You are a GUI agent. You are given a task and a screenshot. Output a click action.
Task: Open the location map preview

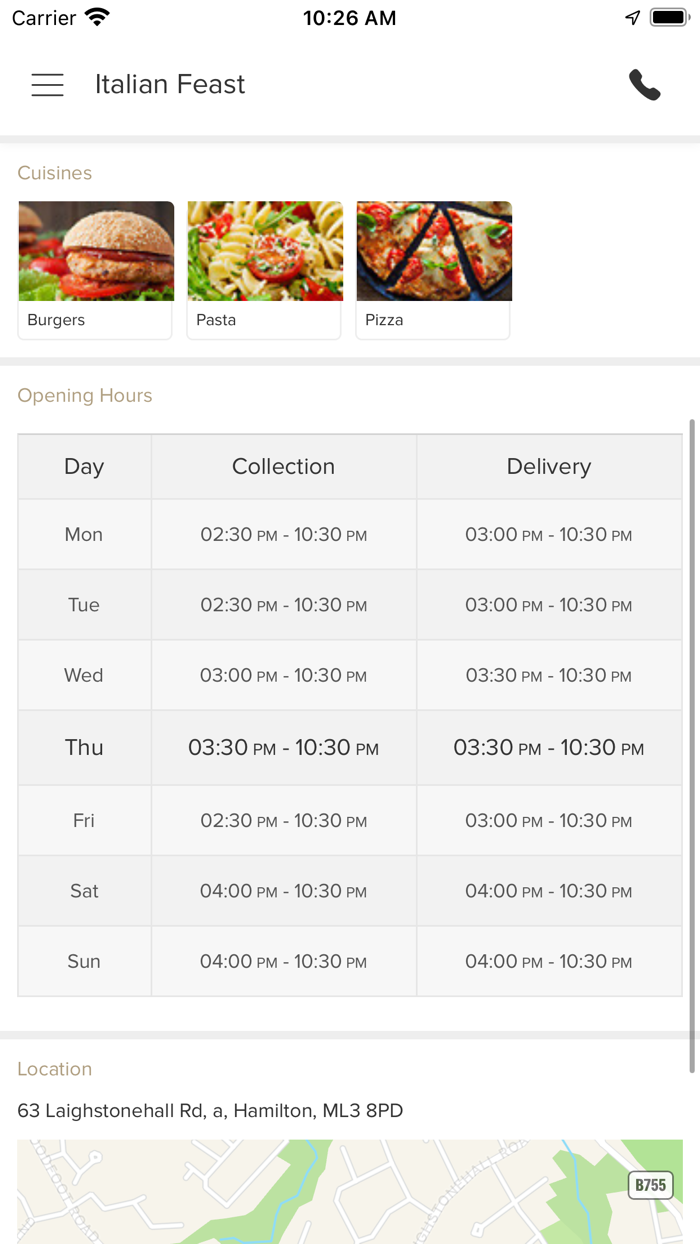[x=350, y=1192]
